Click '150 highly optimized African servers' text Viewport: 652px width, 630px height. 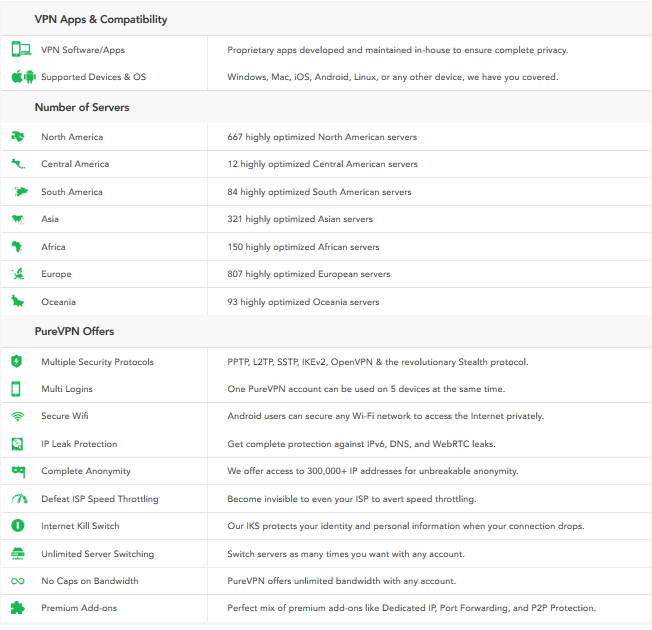click(303, 247)
